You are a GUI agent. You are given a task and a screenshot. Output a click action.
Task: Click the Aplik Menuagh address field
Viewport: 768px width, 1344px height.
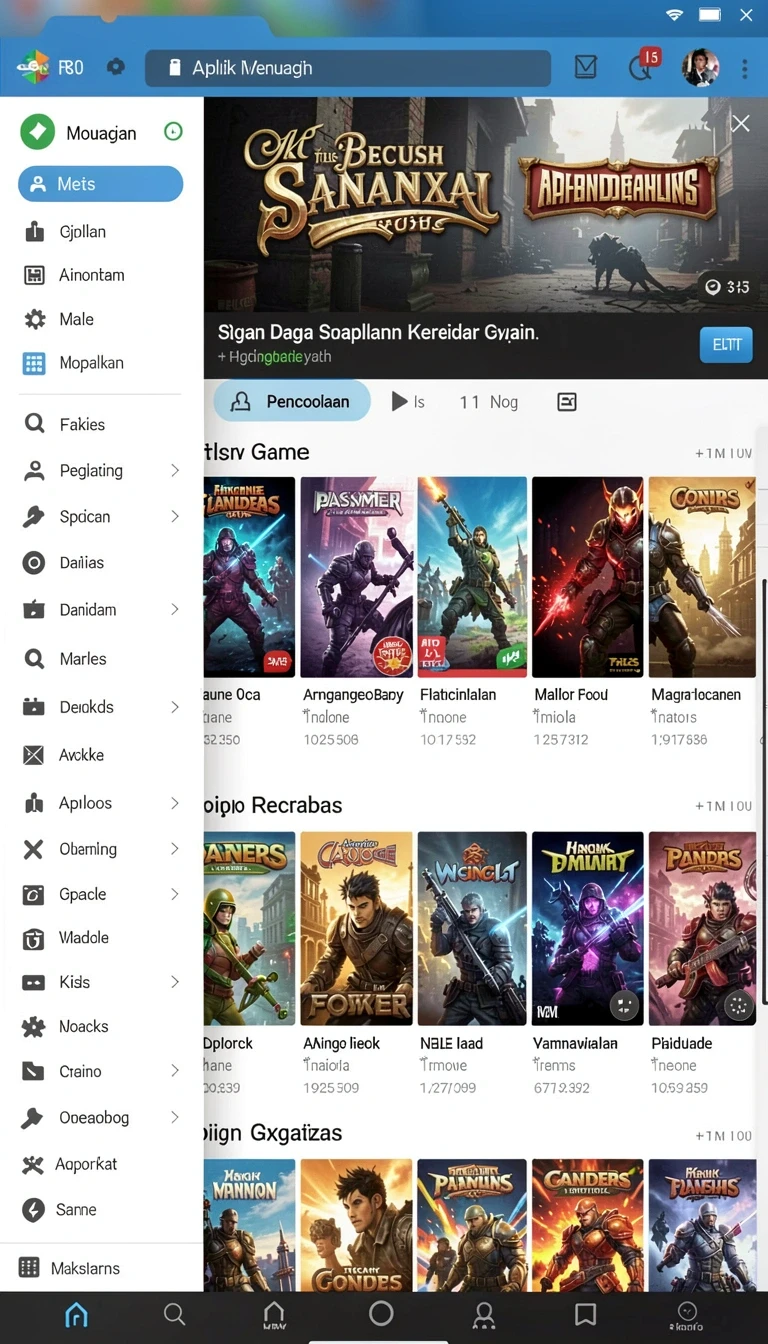348,68
